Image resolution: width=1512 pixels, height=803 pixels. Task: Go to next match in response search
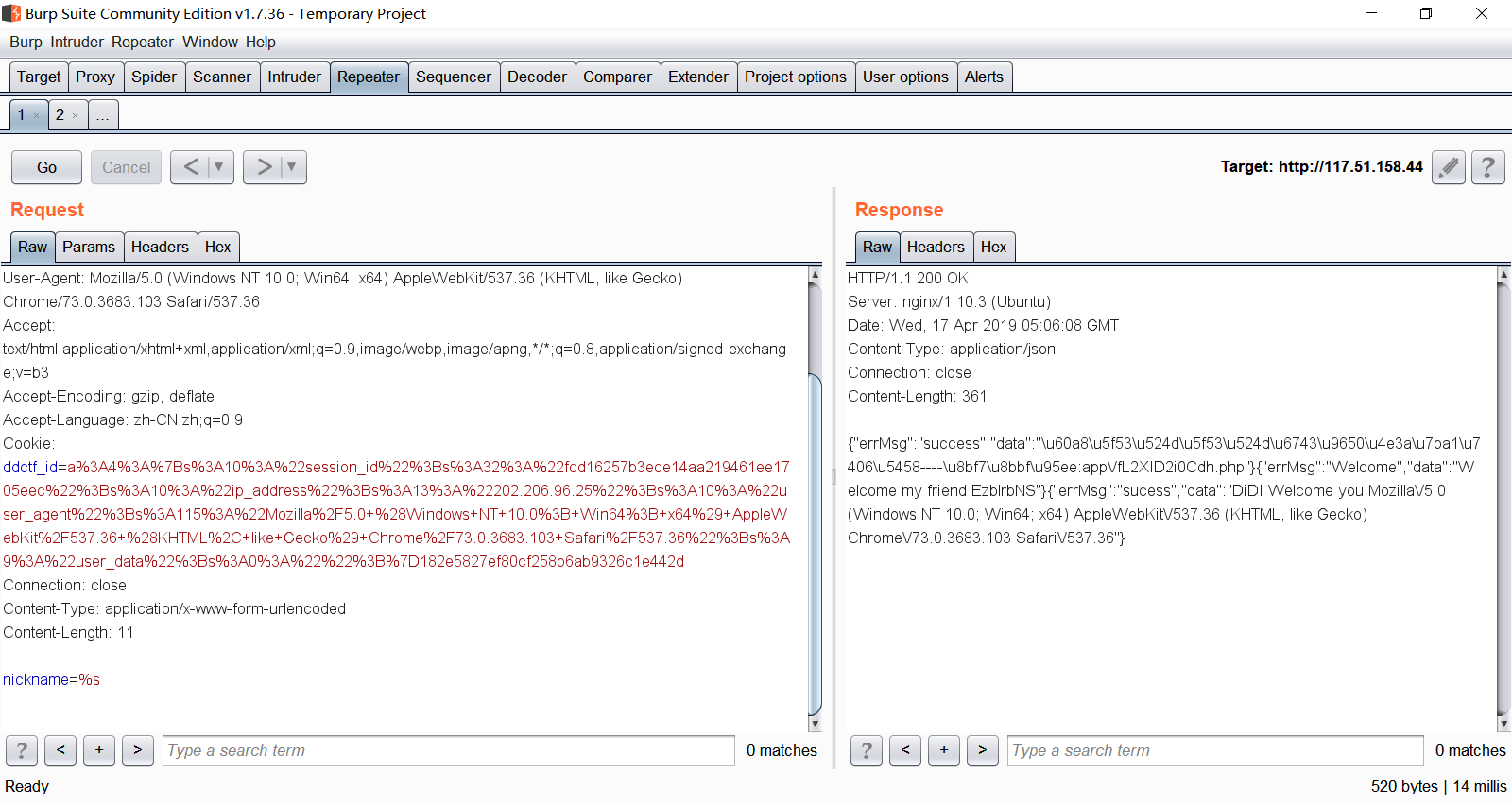tap(983, 751)
